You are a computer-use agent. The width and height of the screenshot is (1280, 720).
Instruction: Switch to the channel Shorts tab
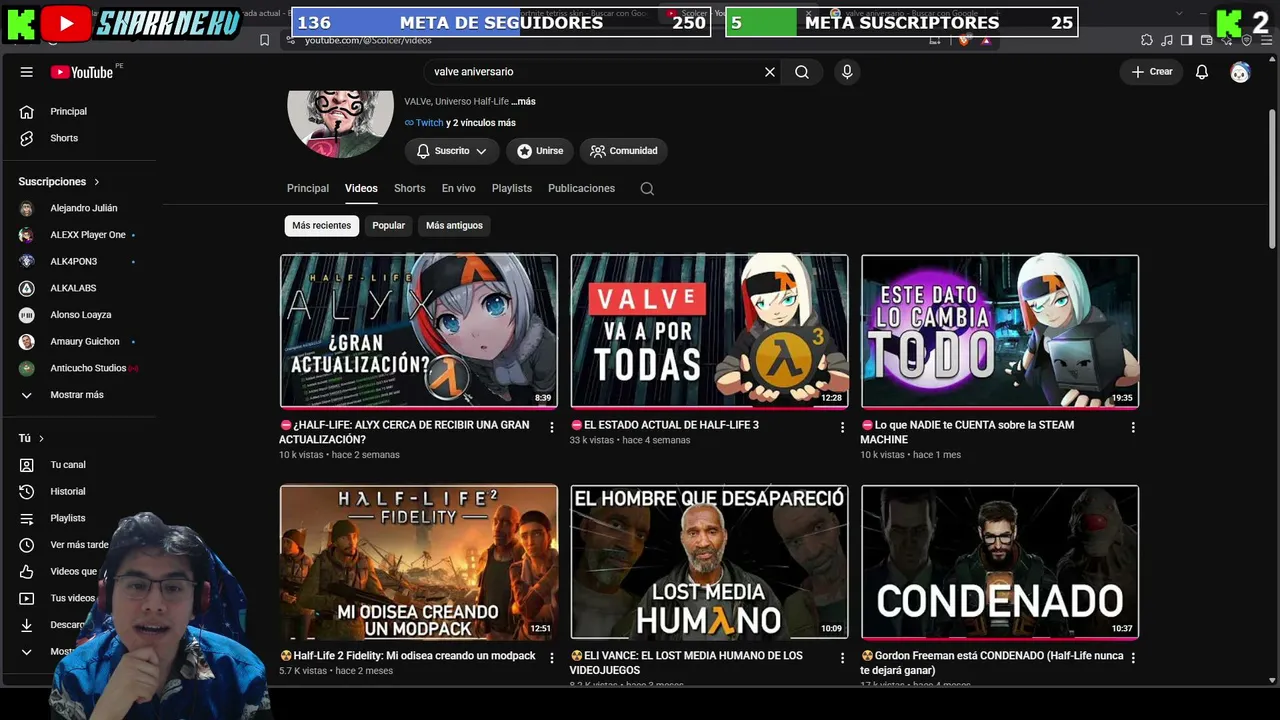click(x=410, y=189)
